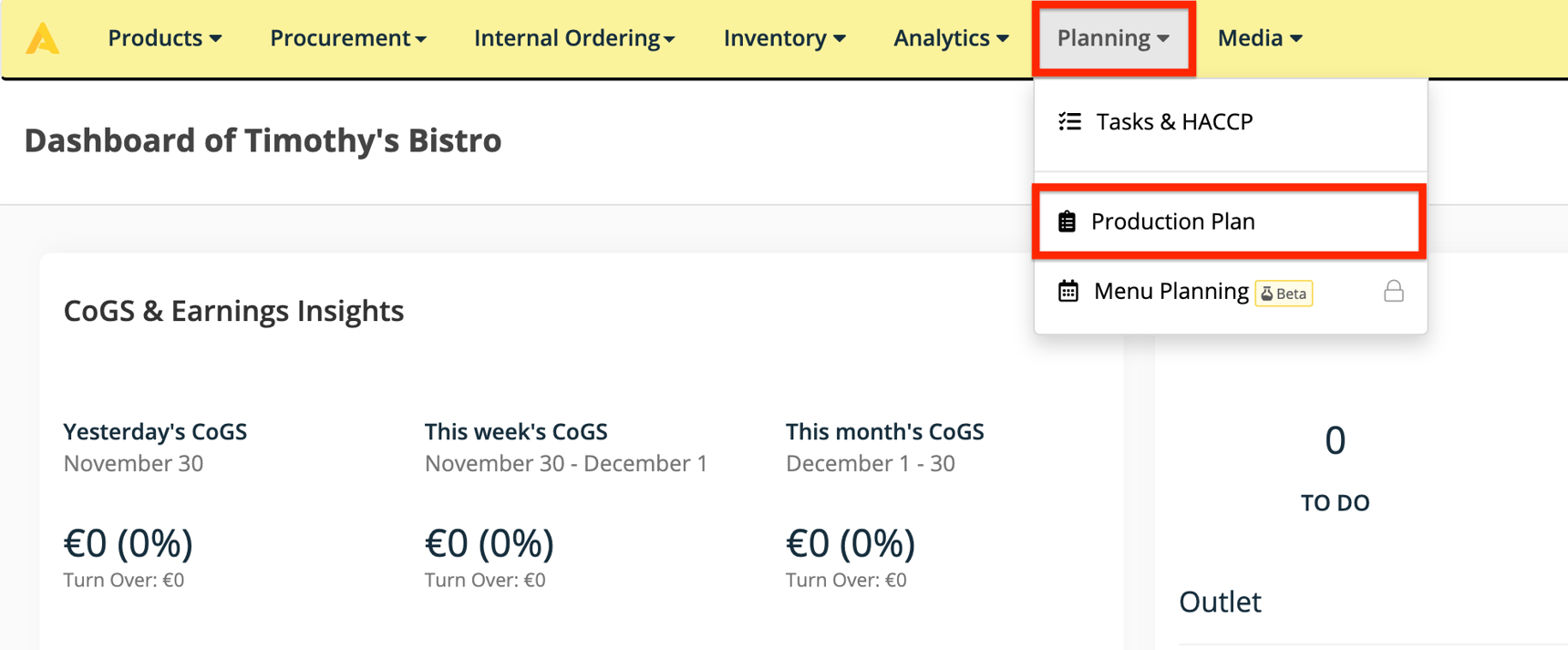Select Tasks & HACCP from the Planning menu
This screenshot has width=1568, height=650.
(1173, 120)
